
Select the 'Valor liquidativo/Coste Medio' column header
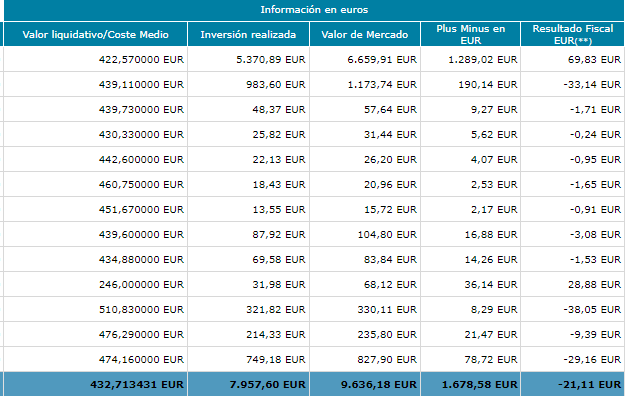[x=95, y=34]
